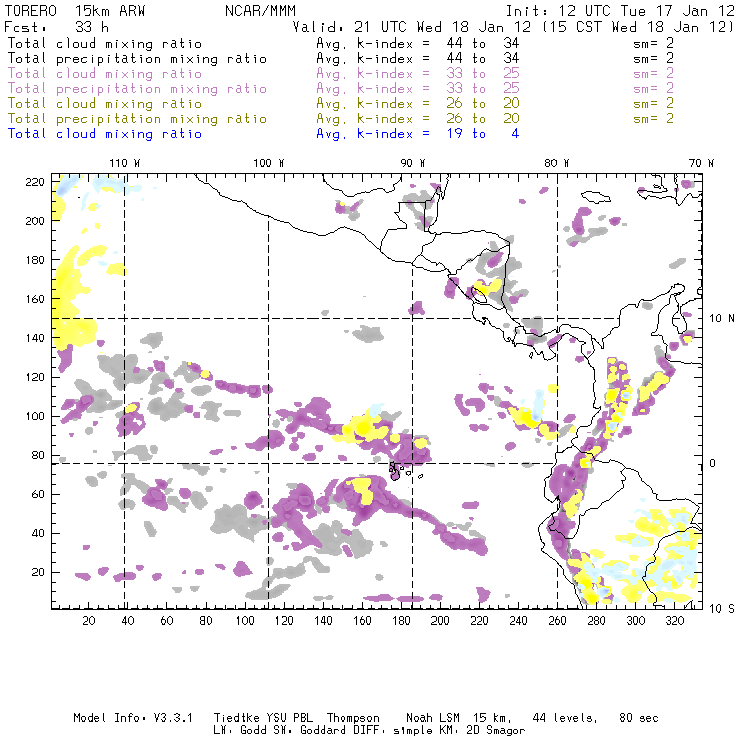Click the '0' equator latitude label

point(712,463)
